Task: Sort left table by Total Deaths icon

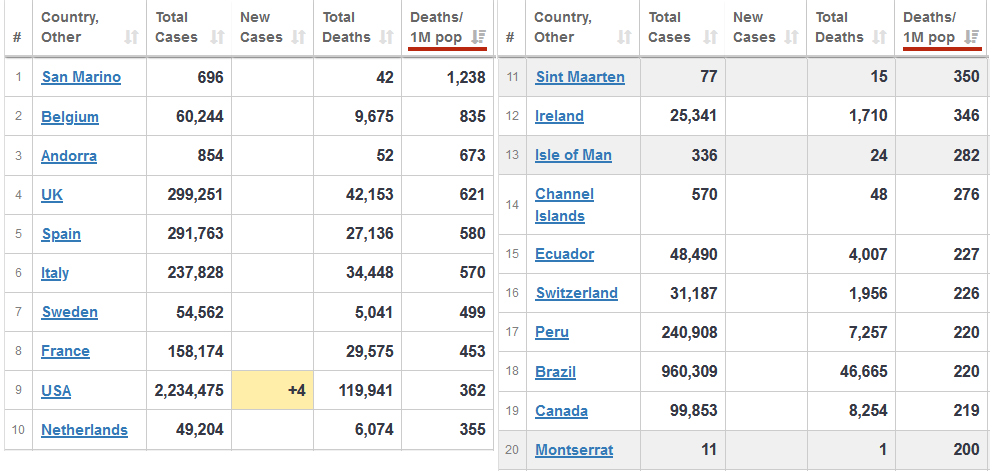Action: 386,38
